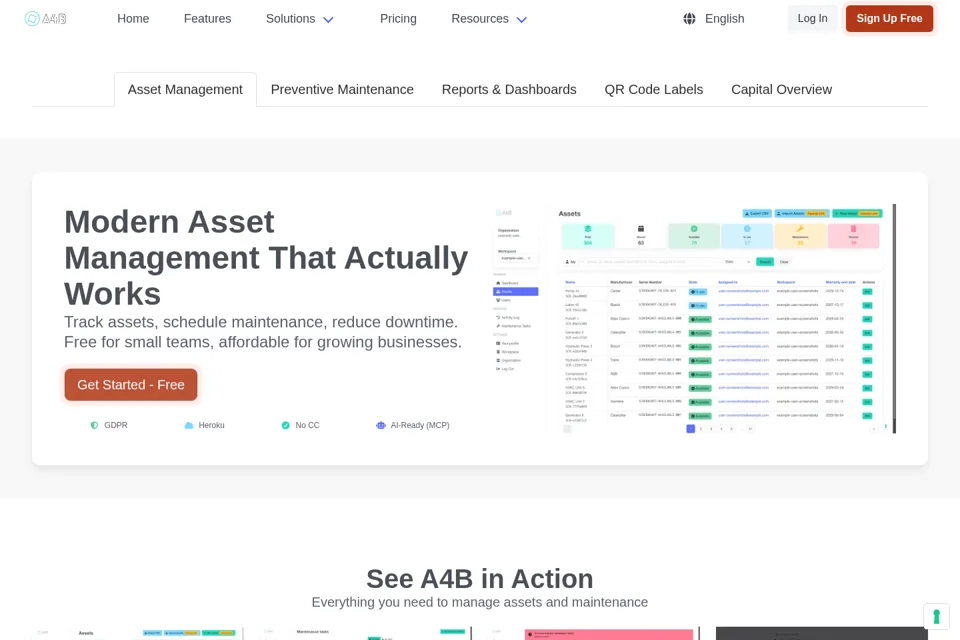Image resolution: width=960 pixels, height=640 pixels.
Task: Expand the Solutions dropdown chevron
Action: click(x=328, y=20)
